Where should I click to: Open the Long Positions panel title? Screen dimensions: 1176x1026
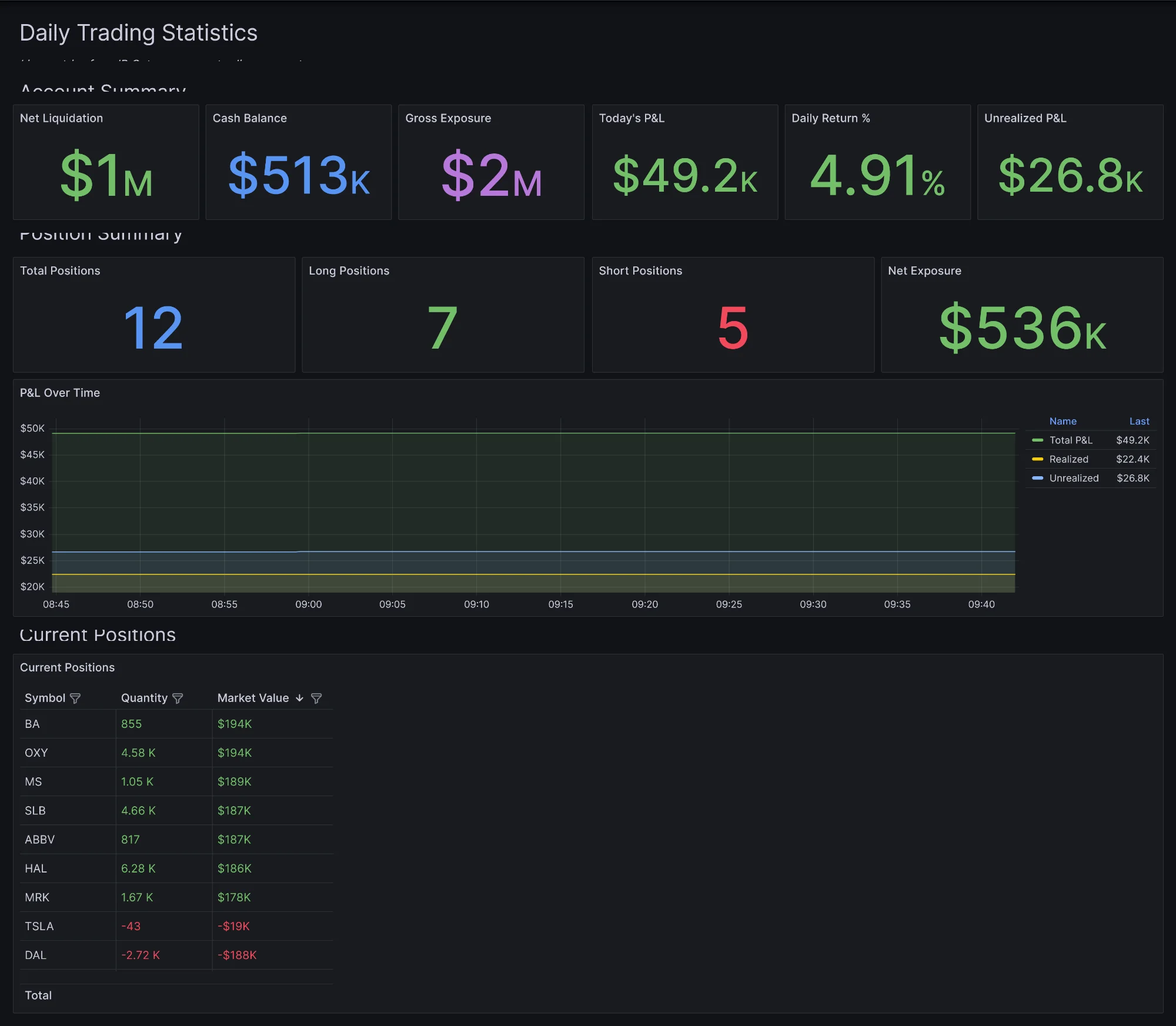click(349, 271)
